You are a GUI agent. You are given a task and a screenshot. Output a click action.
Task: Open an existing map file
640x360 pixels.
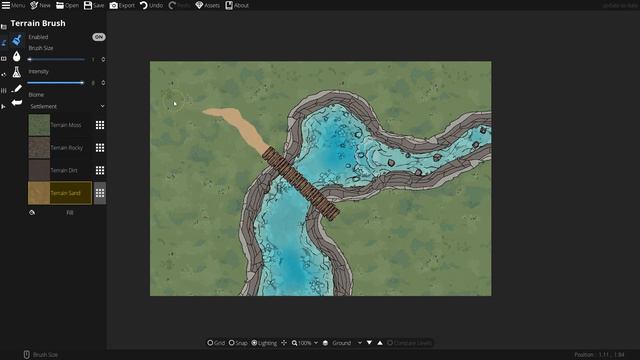tap(67, 5)
